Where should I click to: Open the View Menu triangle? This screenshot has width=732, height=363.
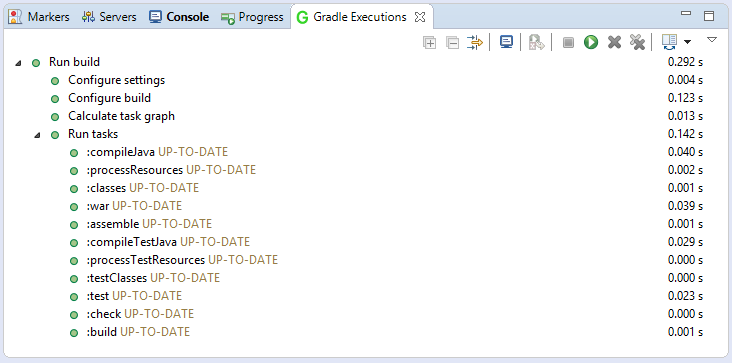coord(711,40)
